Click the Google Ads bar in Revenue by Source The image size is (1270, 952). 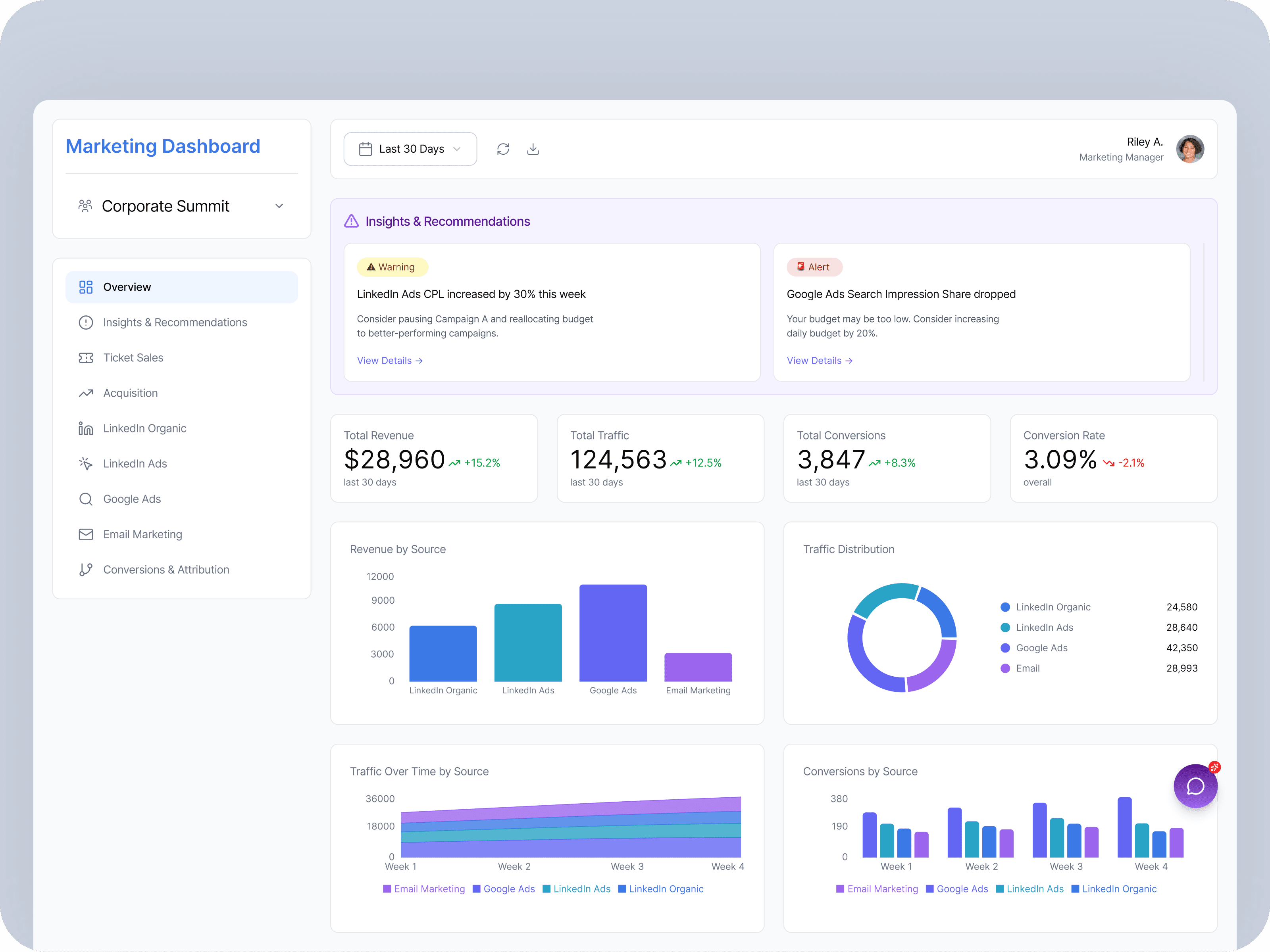point(613,633)
